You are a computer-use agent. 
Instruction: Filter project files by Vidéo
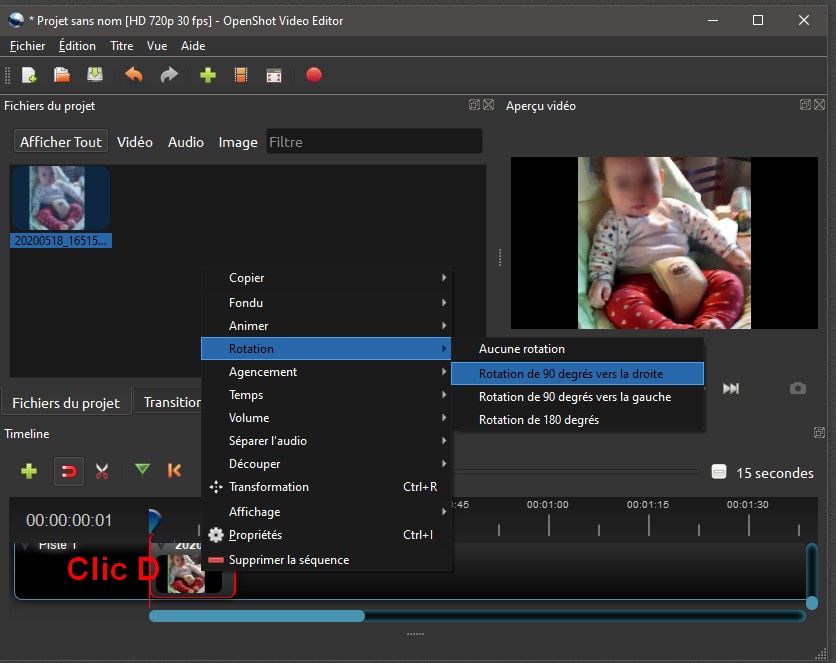tap(135, 142)
